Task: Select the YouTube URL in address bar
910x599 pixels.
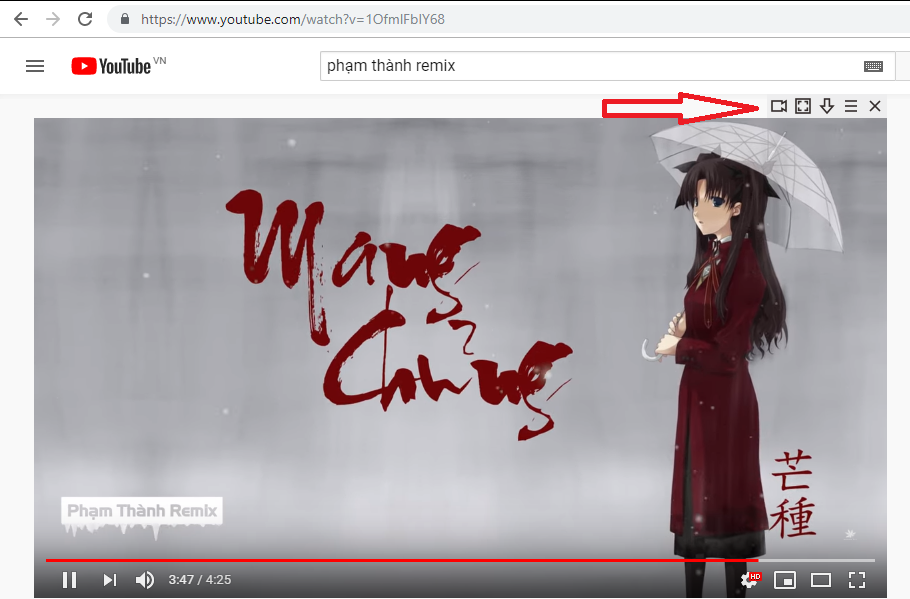Action: (292, 19)
